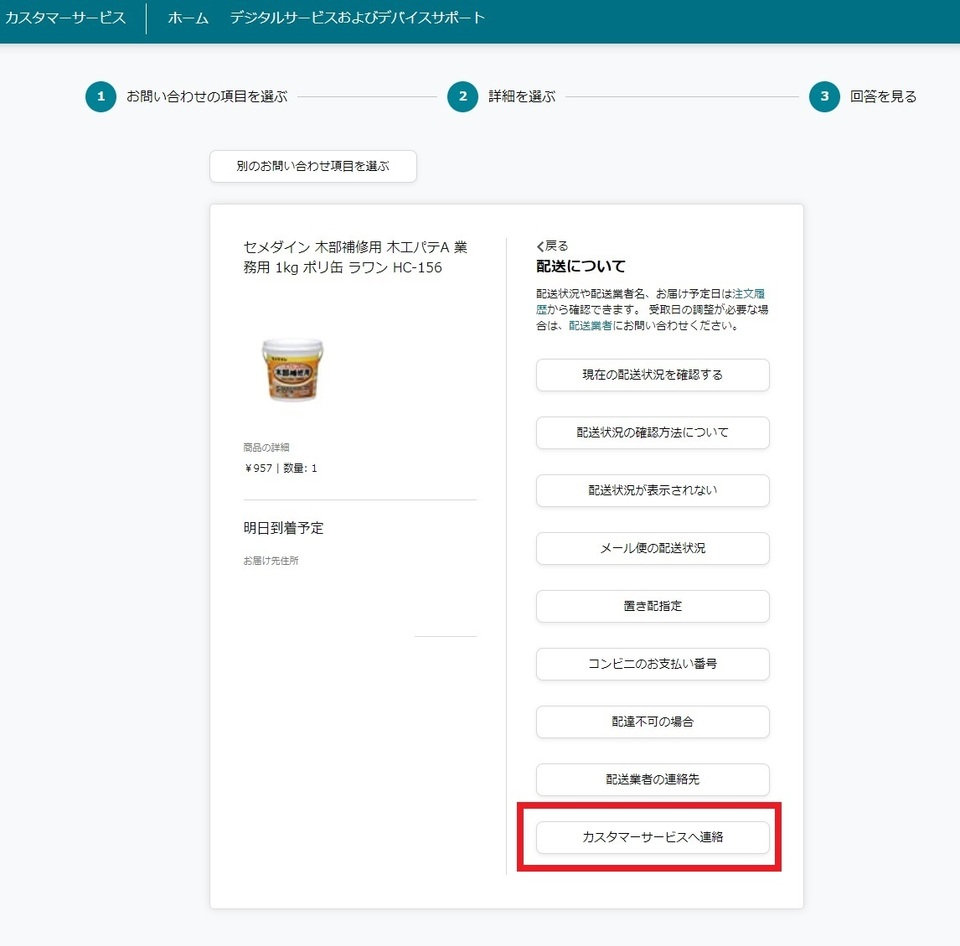
Task: Click コンビニのお支払い番号 button
Action: 653,664
